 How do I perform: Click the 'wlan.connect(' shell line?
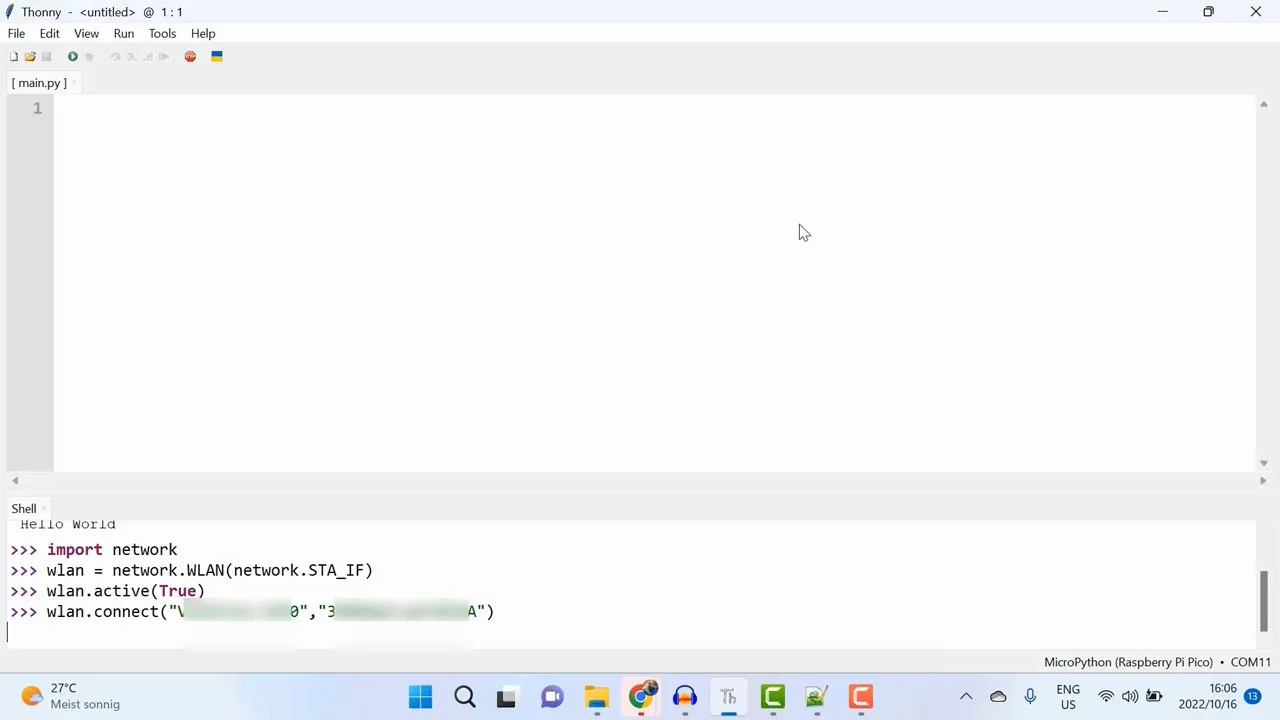[x=270, y=612]
